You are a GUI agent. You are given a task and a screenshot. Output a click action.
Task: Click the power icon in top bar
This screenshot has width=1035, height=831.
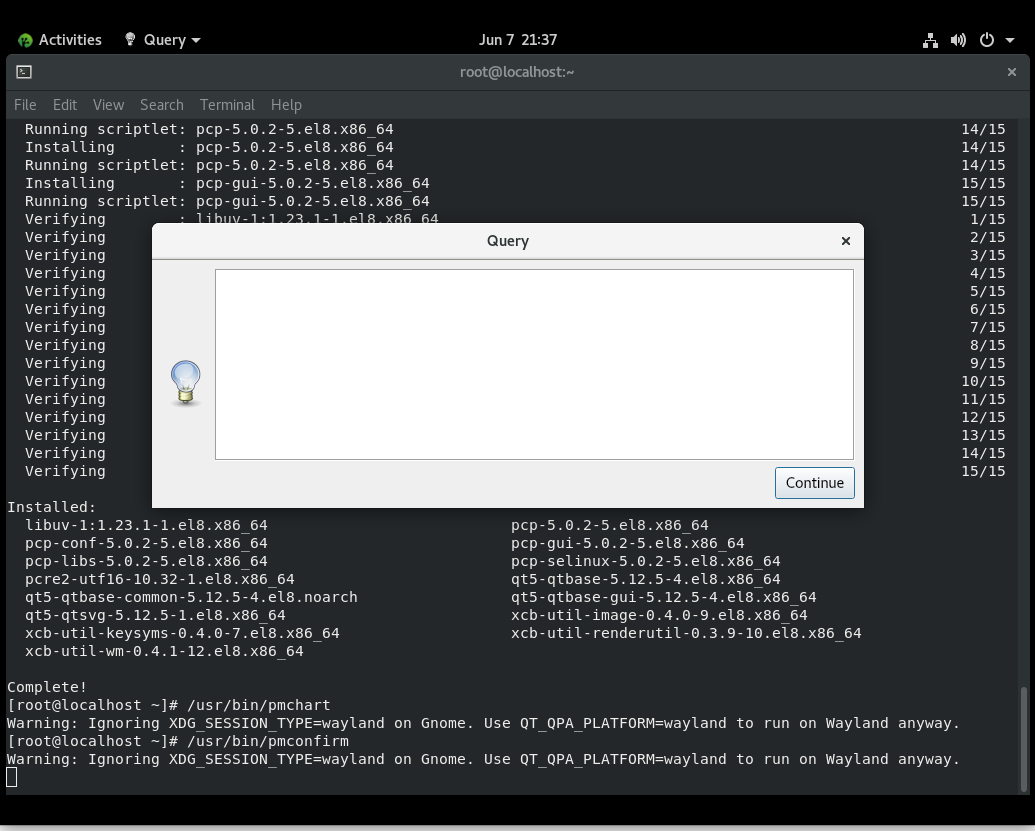point(986,40)
